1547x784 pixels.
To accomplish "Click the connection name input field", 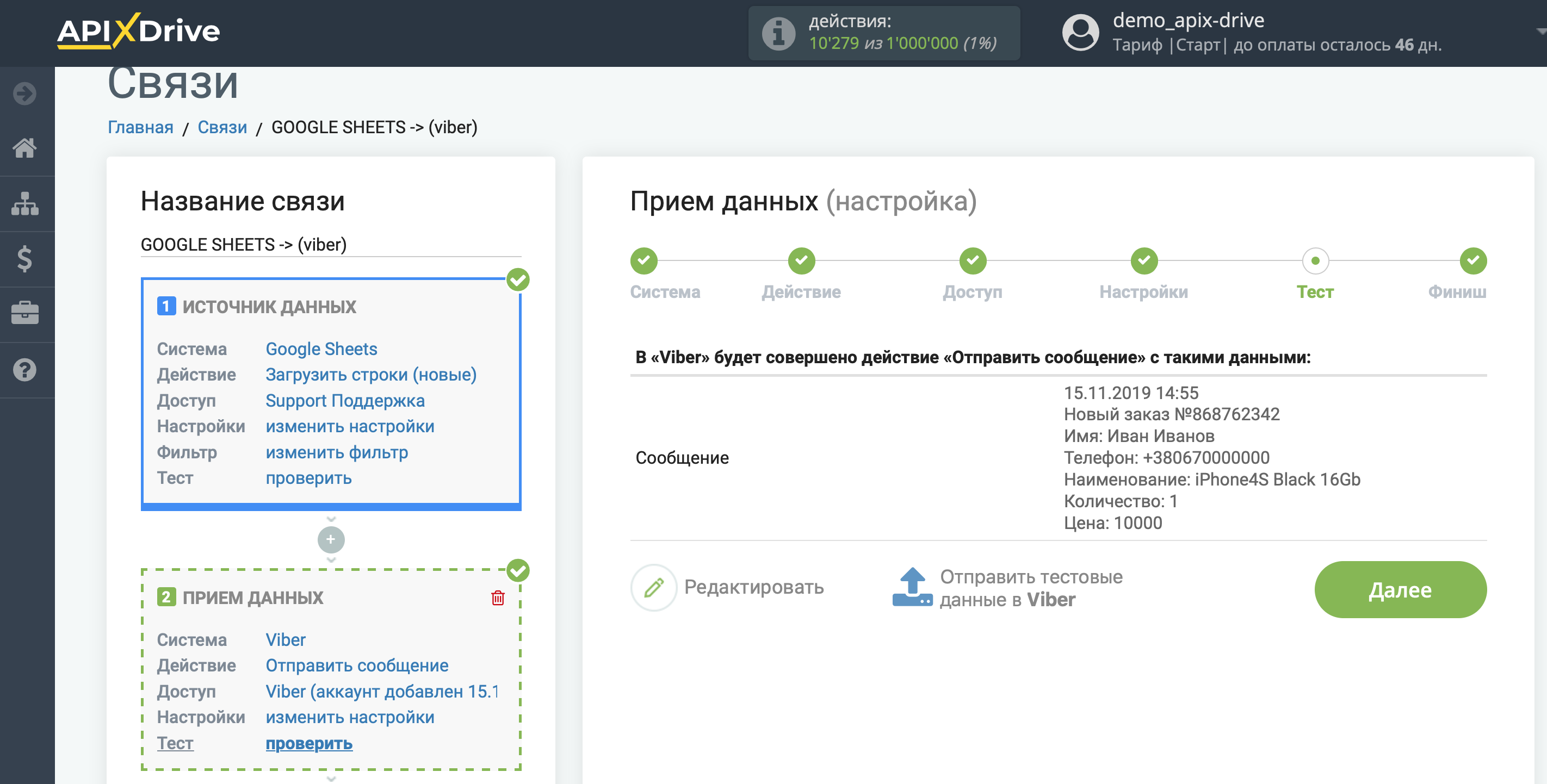I will [x=331, y=244].
